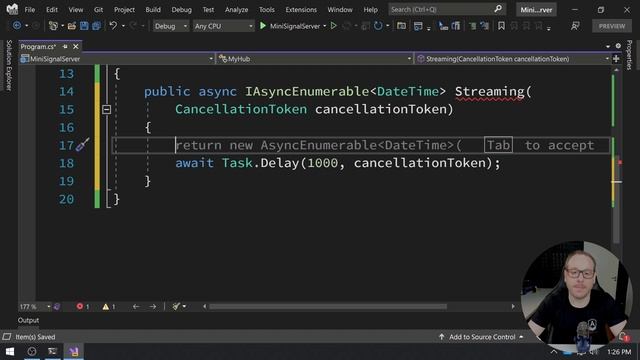This screenshot has width=640, height=360.
Task: Click the Save All icon
Action: click(x=97, y=26)
